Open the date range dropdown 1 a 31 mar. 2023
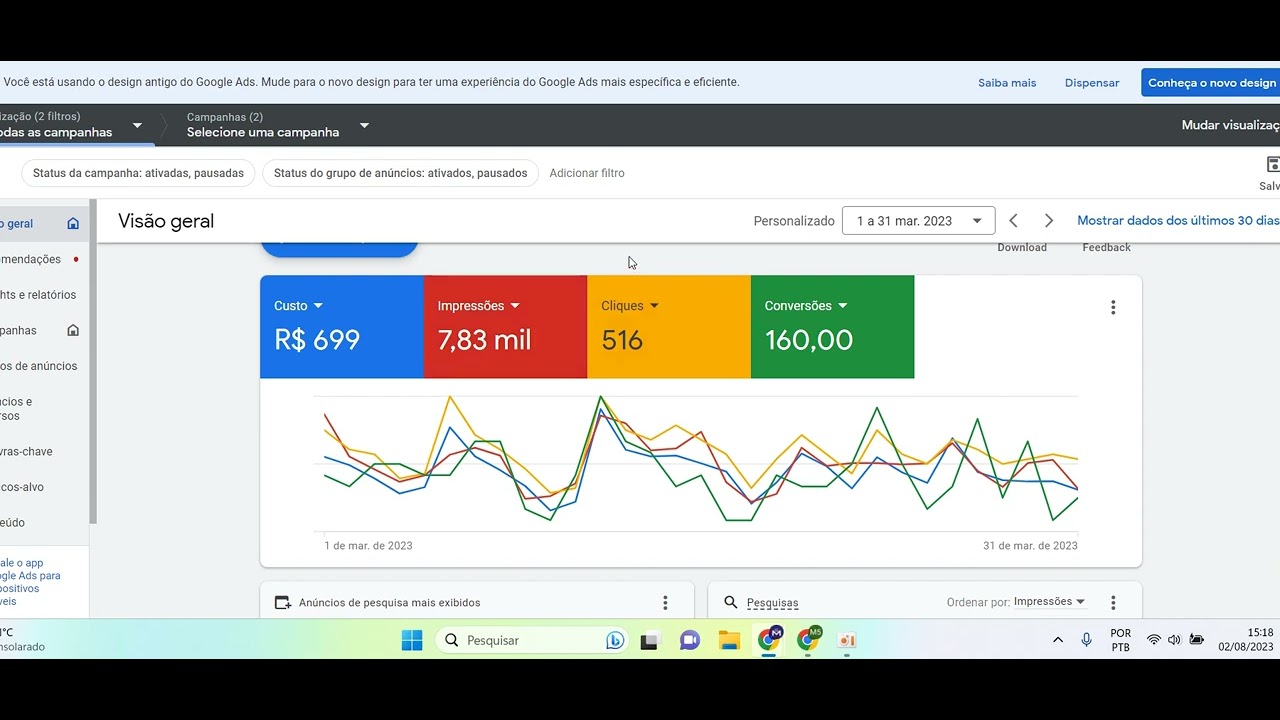 tap(918, 221)
